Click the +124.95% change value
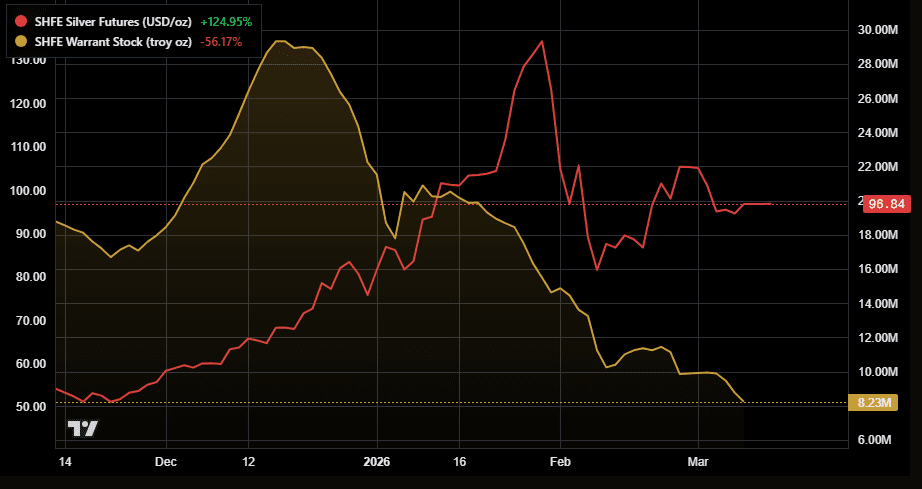This screenshot has height=489, width=922. [226, 22]
